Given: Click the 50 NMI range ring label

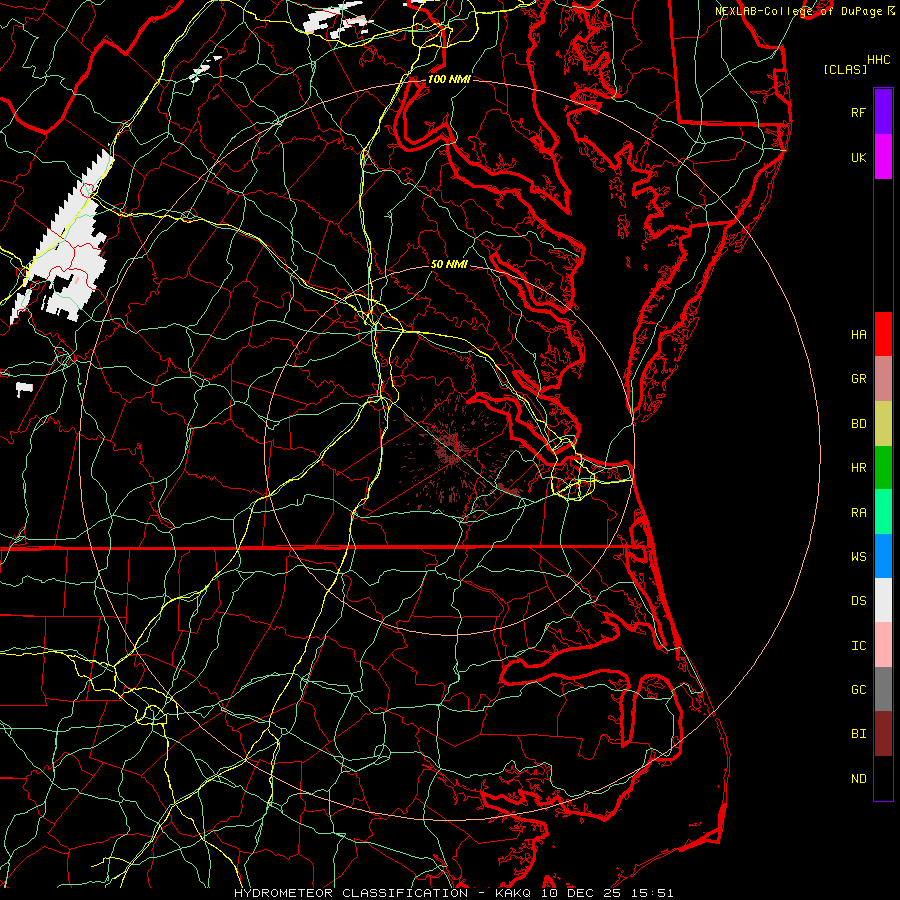Looking at the screenshot, I should 449,264.
